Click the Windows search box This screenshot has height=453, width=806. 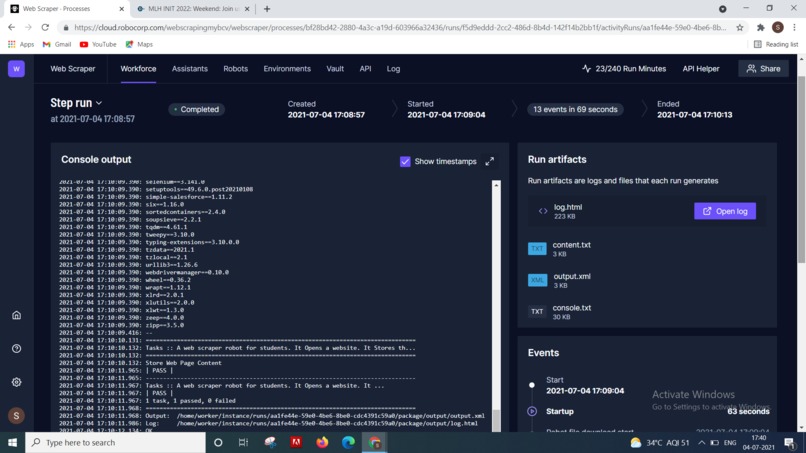pyautogui.click(x=115, y=442)
